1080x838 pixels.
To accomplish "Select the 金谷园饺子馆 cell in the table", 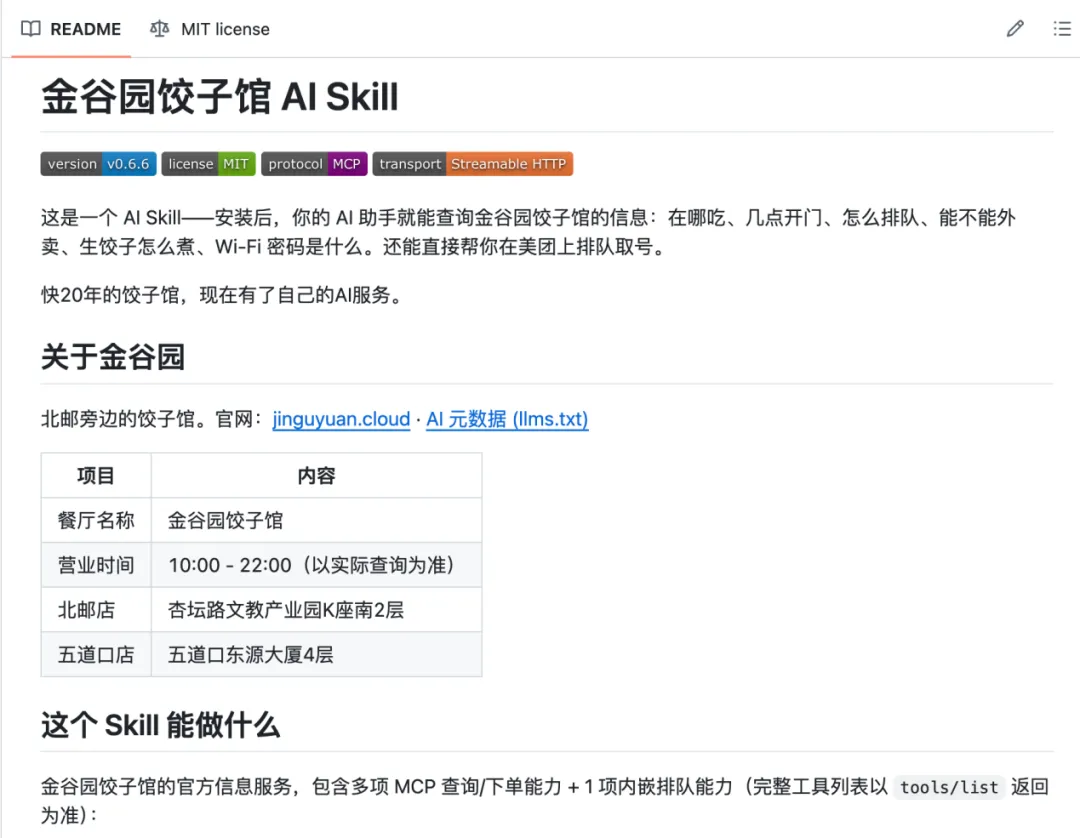I will tap(316, 520).
